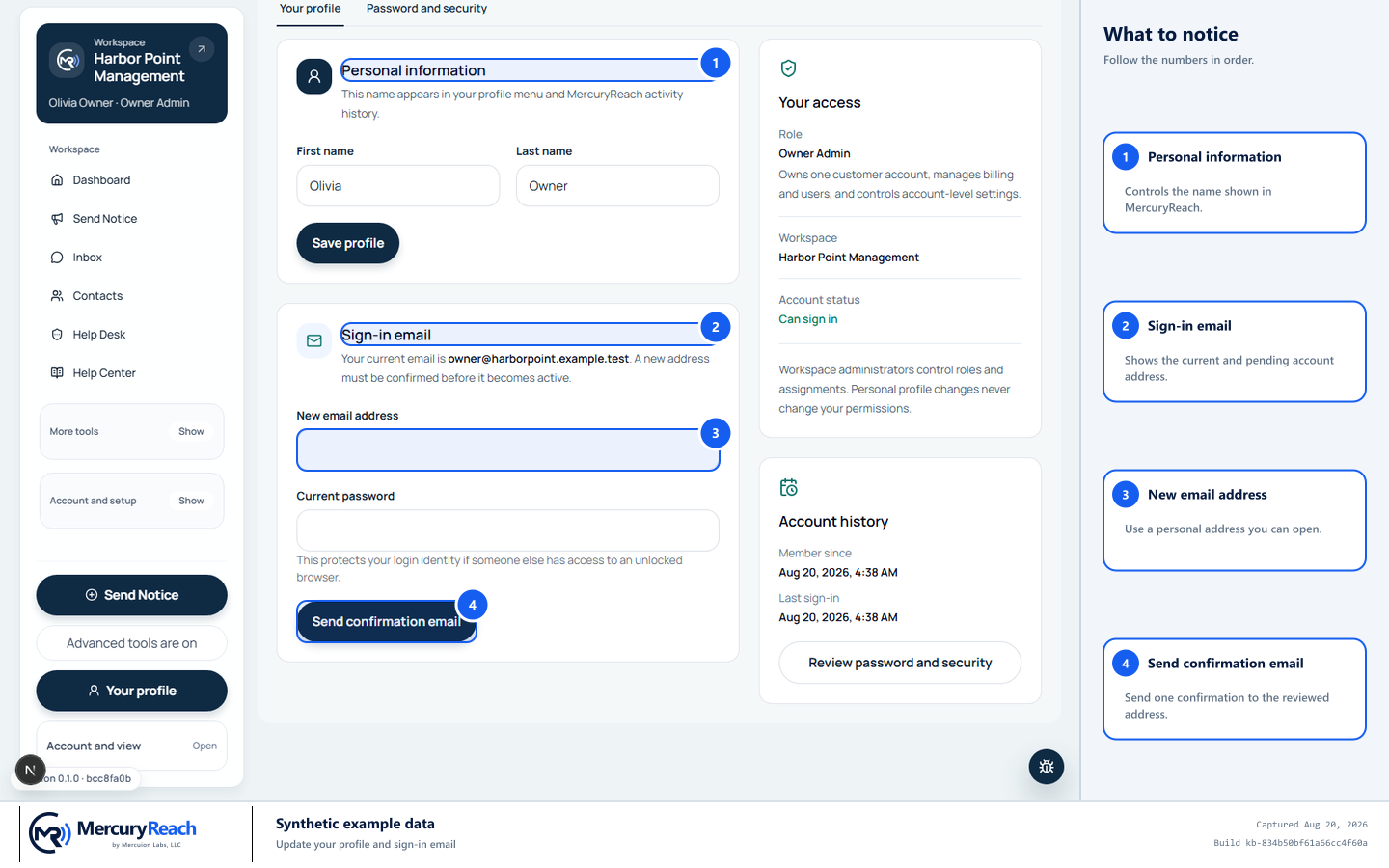This screenshot has width=1389, height=868.
Task: Open the workspace arrow icon in sidebar header
Action: coord(202,49)
